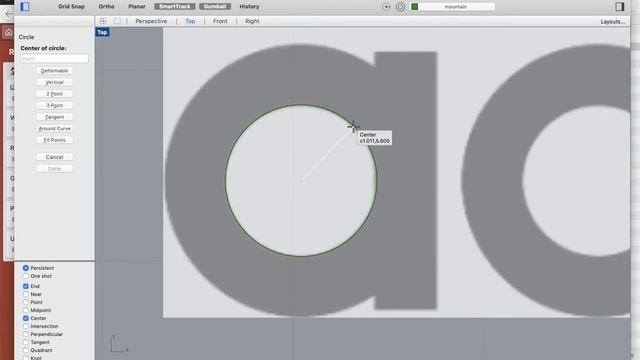Viewport: 640px width, 360px height.
Task: Switch to Right viewport tab
Action: click(x=252, y=21)
